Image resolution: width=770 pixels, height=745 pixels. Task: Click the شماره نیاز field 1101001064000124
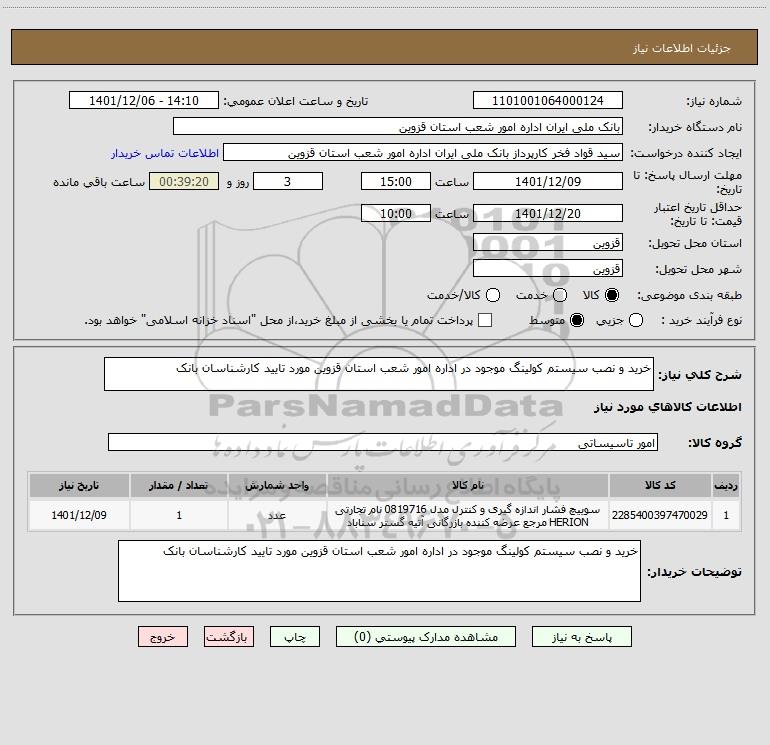pos(548,100)
